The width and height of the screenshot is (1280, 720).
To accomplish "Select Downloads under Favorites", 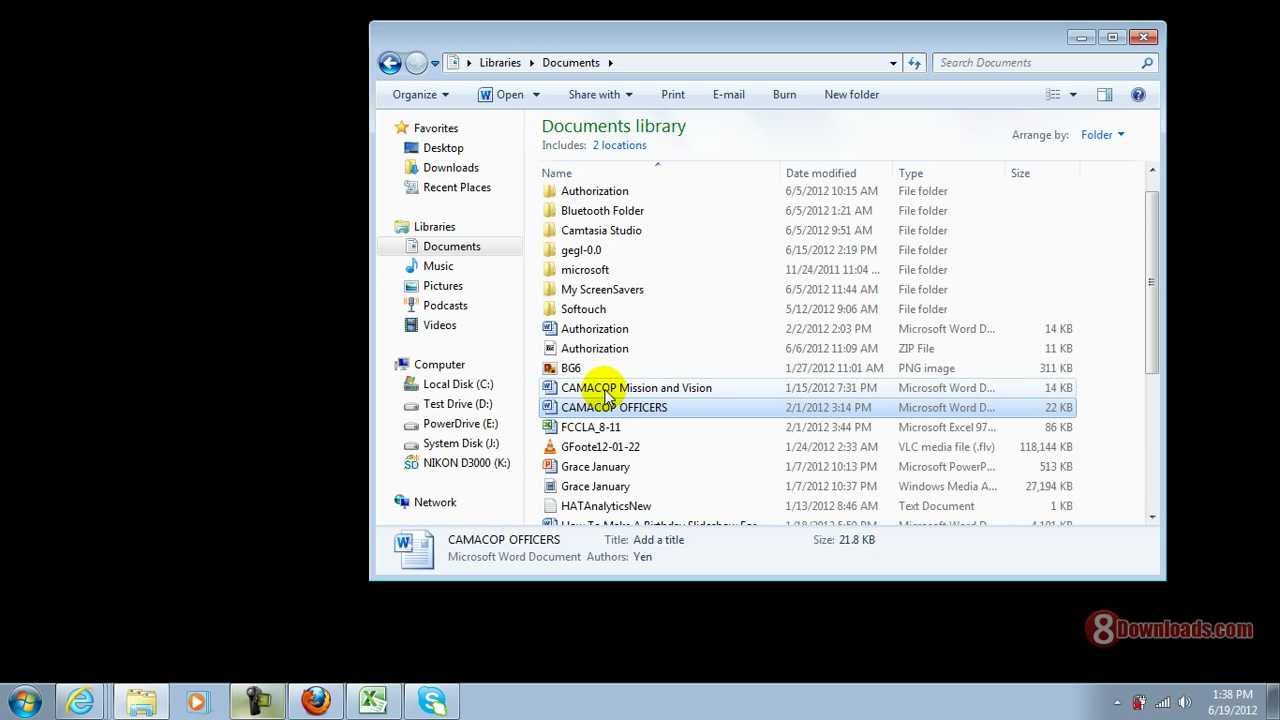I will point(451,168).
